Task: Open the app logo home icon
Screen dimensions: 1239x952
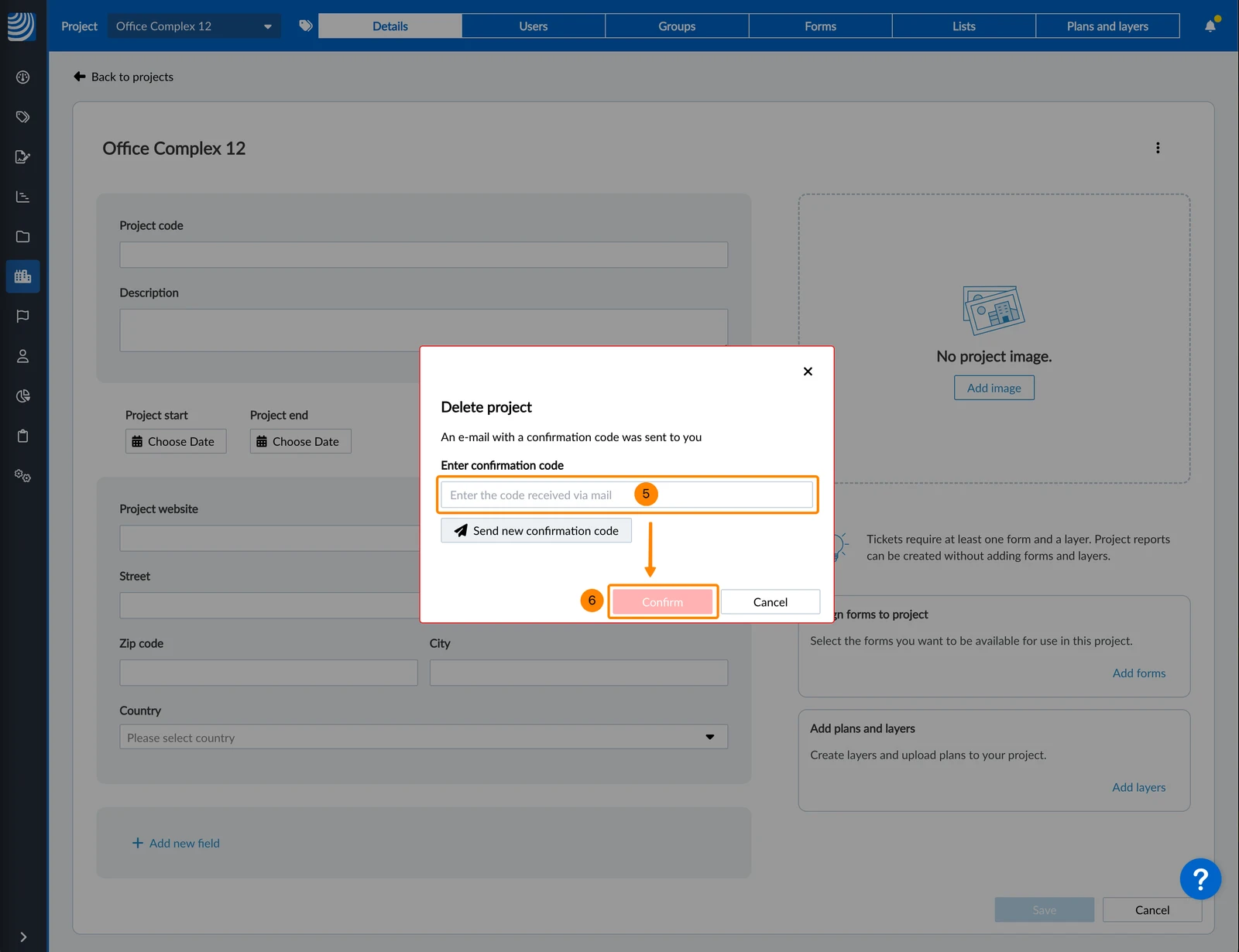Action: (x=22, y=26)
